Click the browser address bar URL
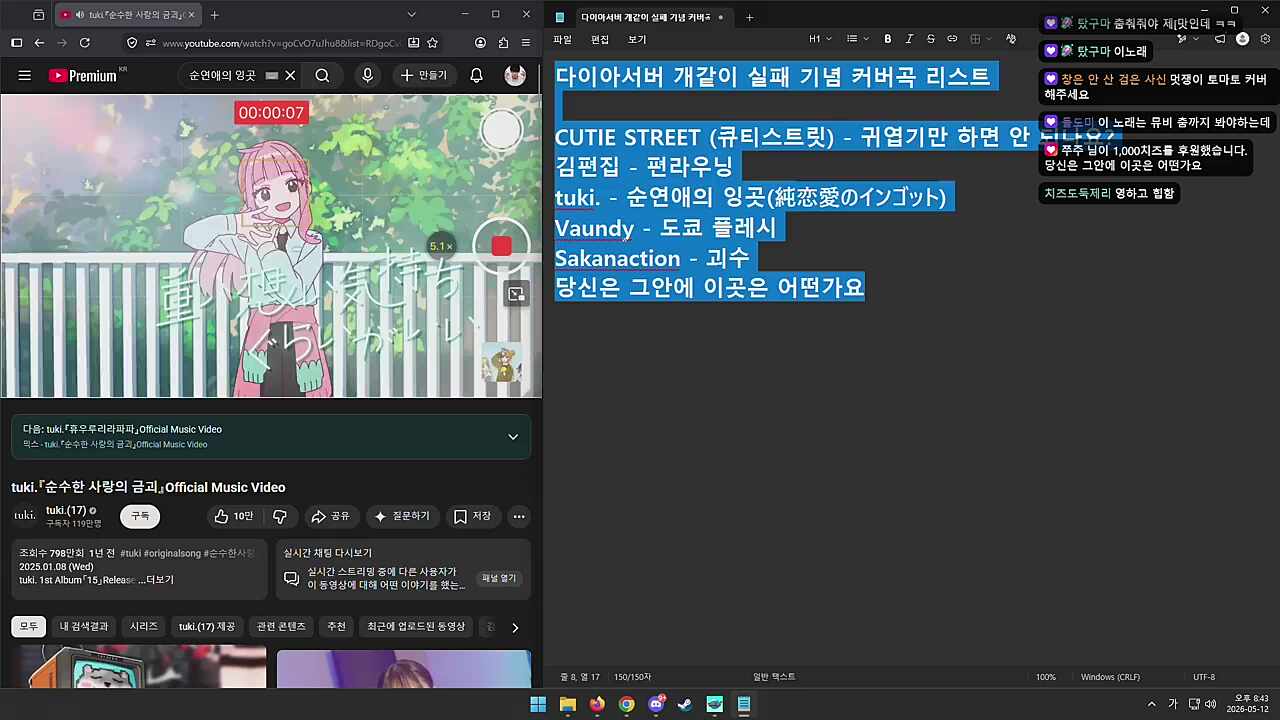Screen dimensions: 1280x720 click(x=281, y=43)
